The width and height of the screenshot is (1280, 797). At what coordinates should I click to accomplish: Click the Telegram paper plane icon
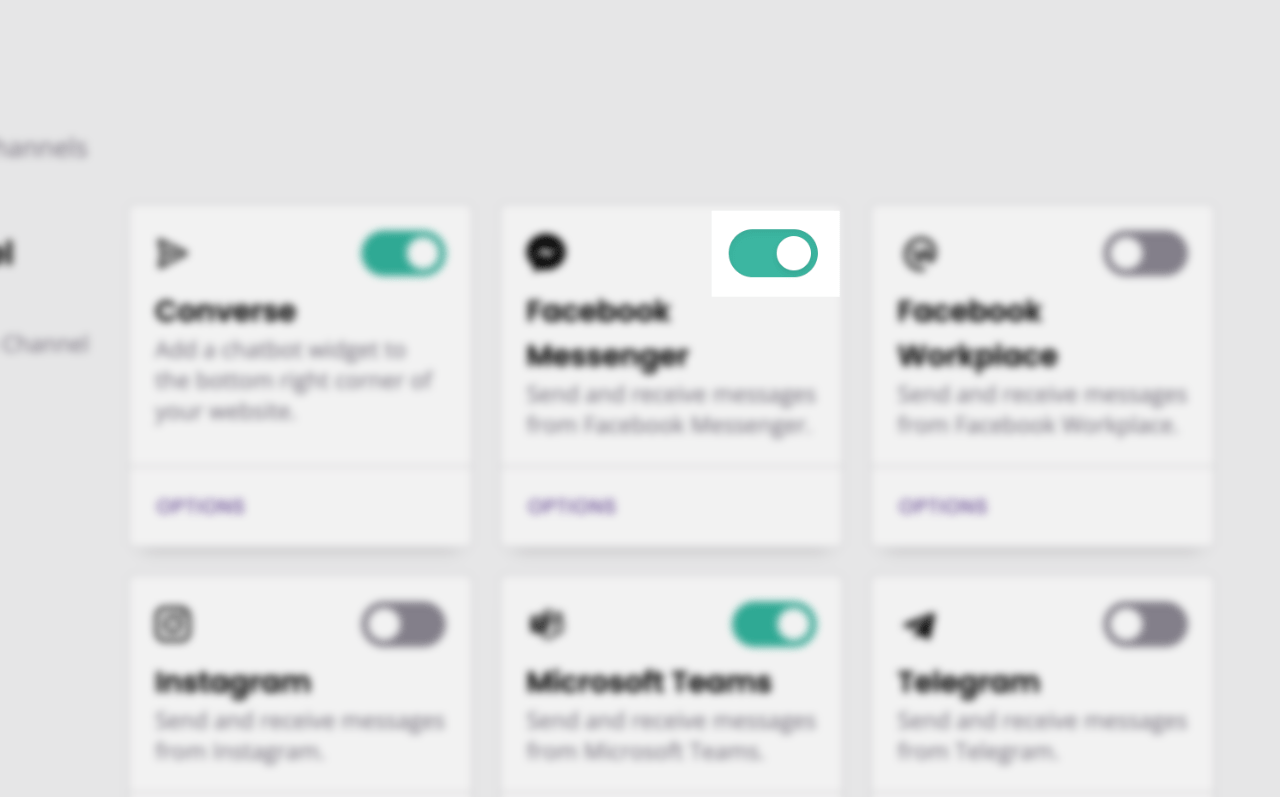[918, 626]
